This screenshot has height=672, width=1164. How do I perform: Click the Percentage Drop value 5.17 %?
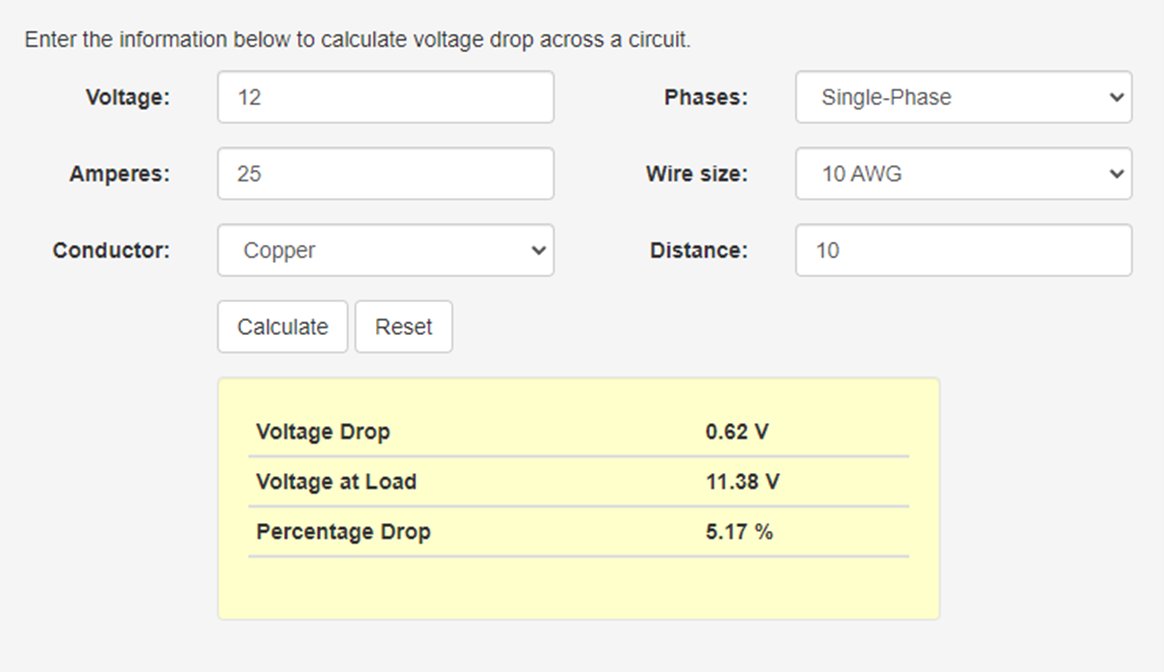[739, 532]
